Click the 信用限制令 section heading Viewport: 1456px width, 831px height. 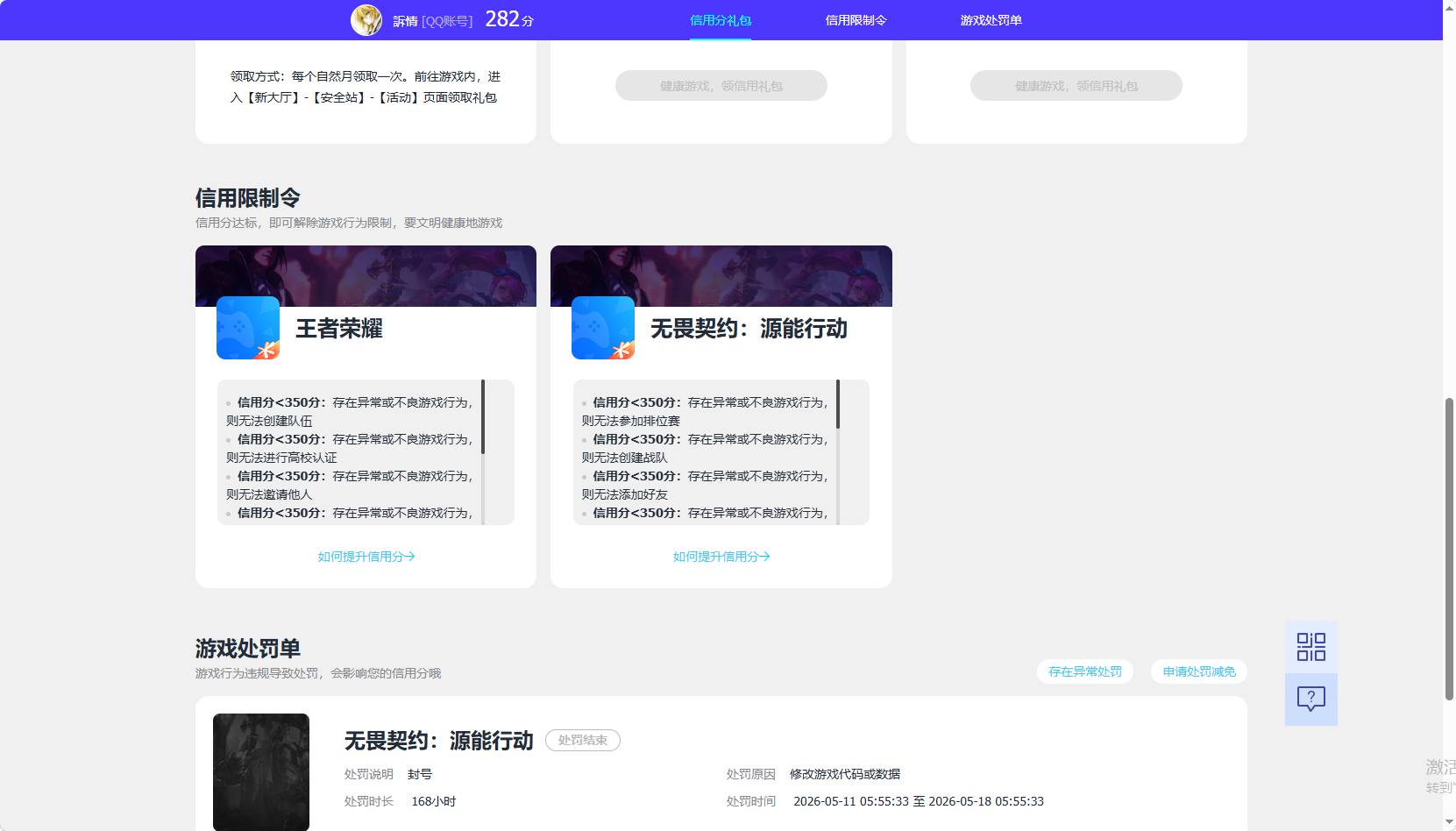248,198
